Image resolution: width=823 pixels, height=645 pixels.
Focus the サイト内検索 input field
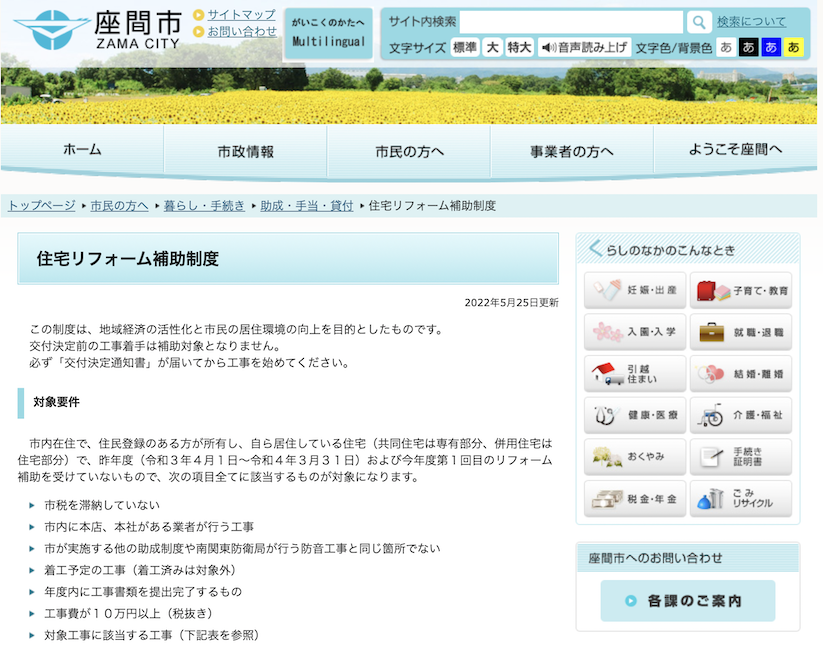click(571, 22)
